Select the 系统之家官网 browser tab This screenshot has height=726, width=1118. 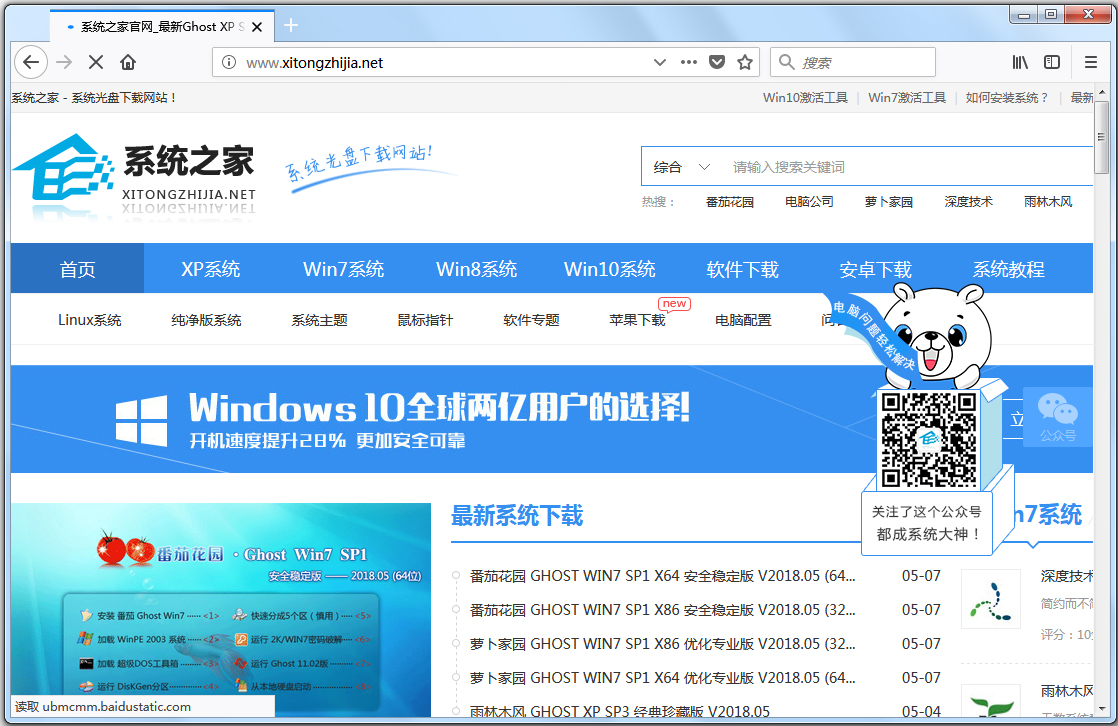click(163, 26)
